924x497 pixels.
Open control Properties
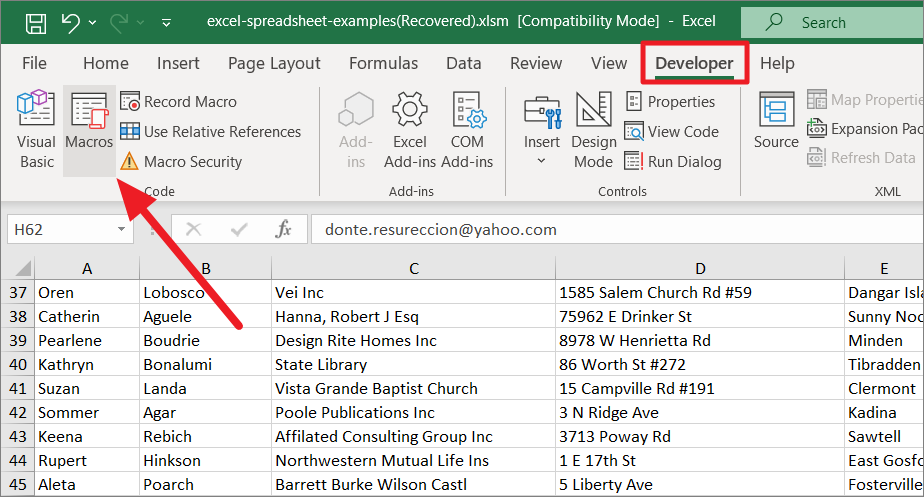tap(670, 101)
